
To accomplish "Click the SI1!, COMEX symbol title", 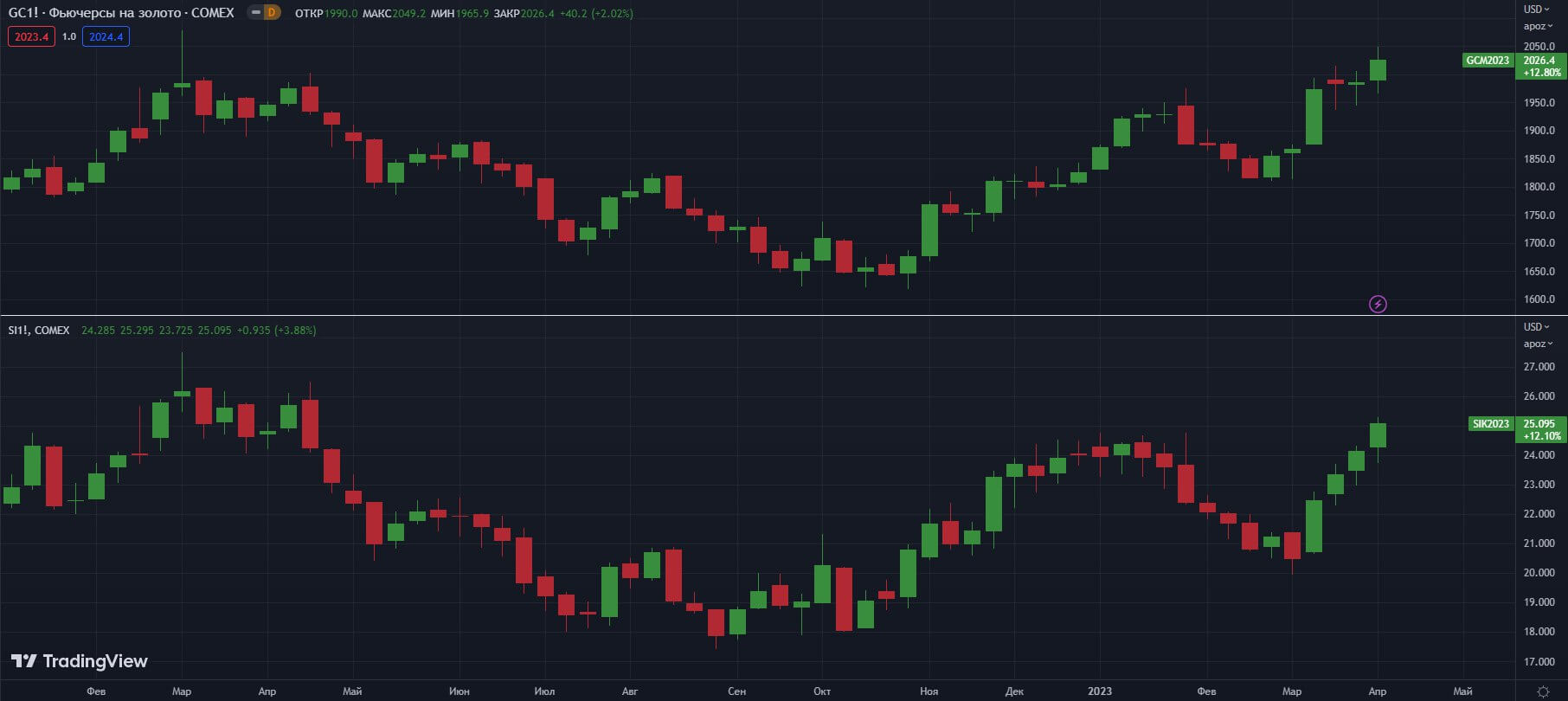I will [x=39, y=331].
